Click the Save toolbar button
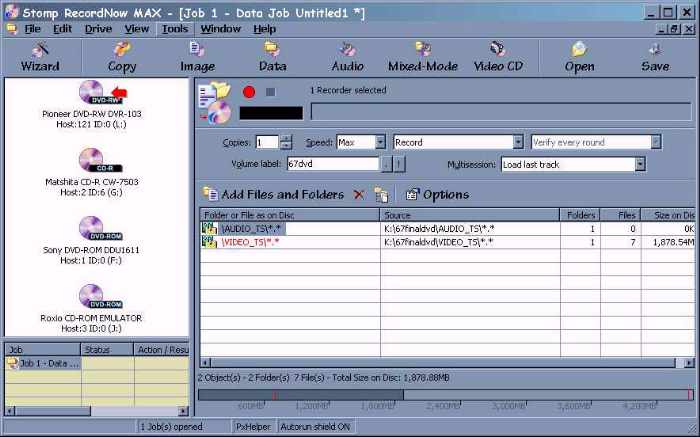The image size is (700, 437). (655, 57)
